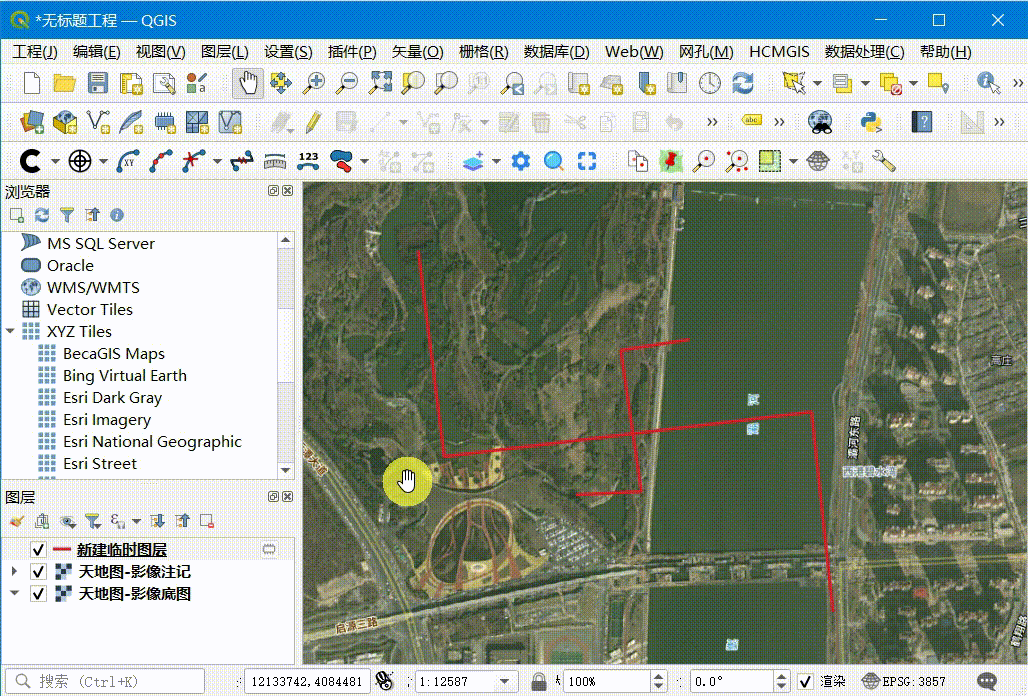Increase rotation with the up stepper arrow

pyautogui.click(x=781, y=676)
